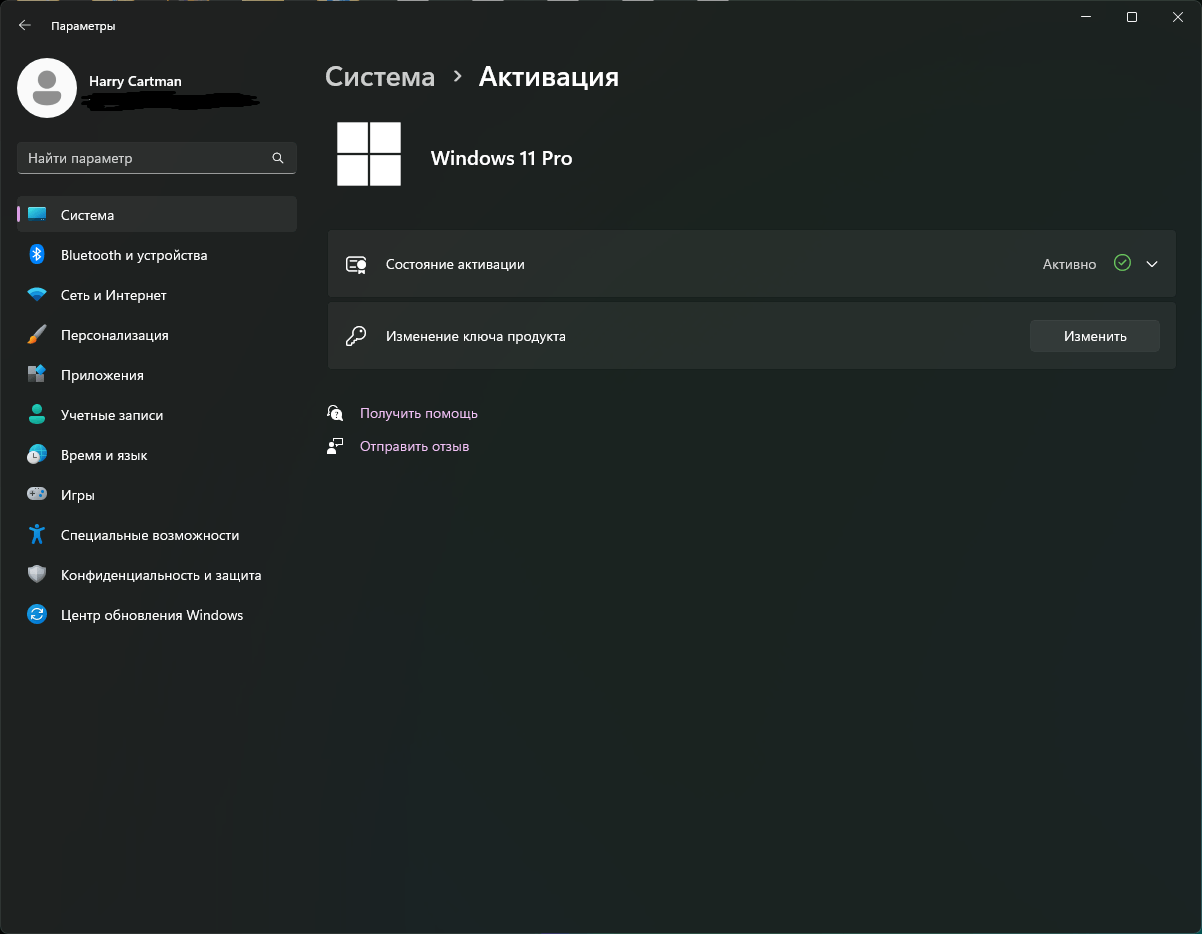Click the Изменение ключа продукта label

coord(476,336)
